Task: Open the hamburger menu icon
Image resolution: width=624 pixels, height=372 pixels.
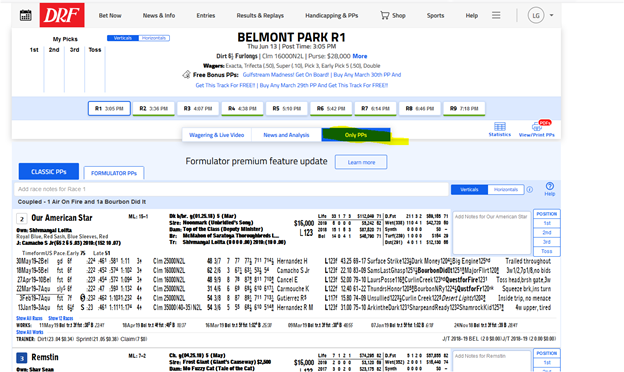Action: 496,15
